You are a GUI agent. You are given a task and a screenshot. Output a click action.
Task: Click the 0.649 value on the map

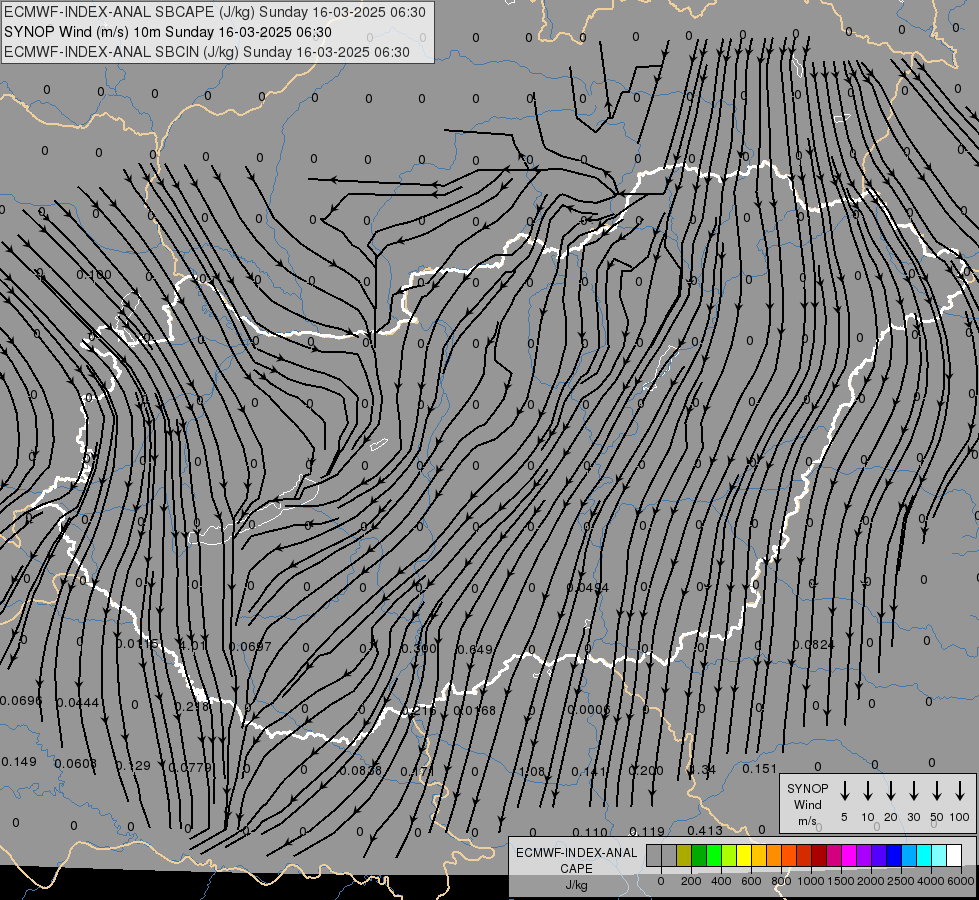[475, 650]
